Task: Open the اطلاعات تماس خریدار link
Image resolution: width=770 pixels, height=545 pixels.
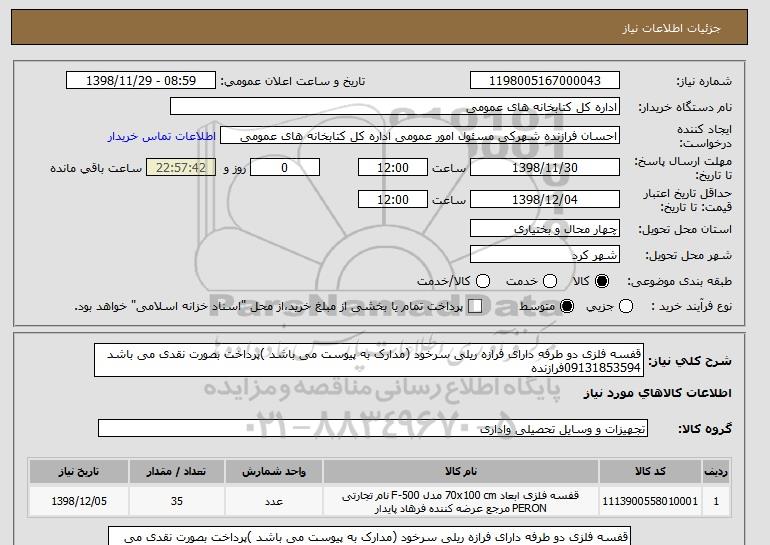Action: pos(162,136)
